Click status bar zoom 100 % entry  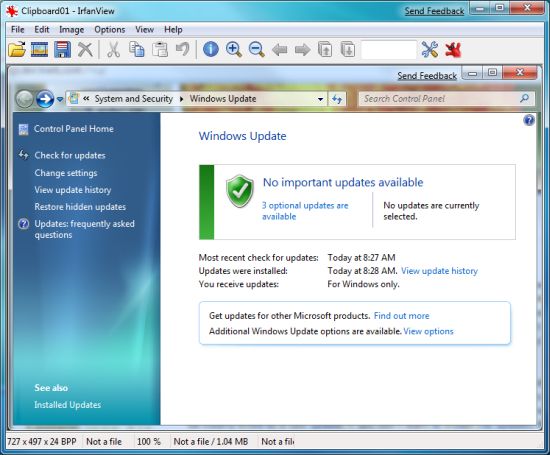pos(148,442)
